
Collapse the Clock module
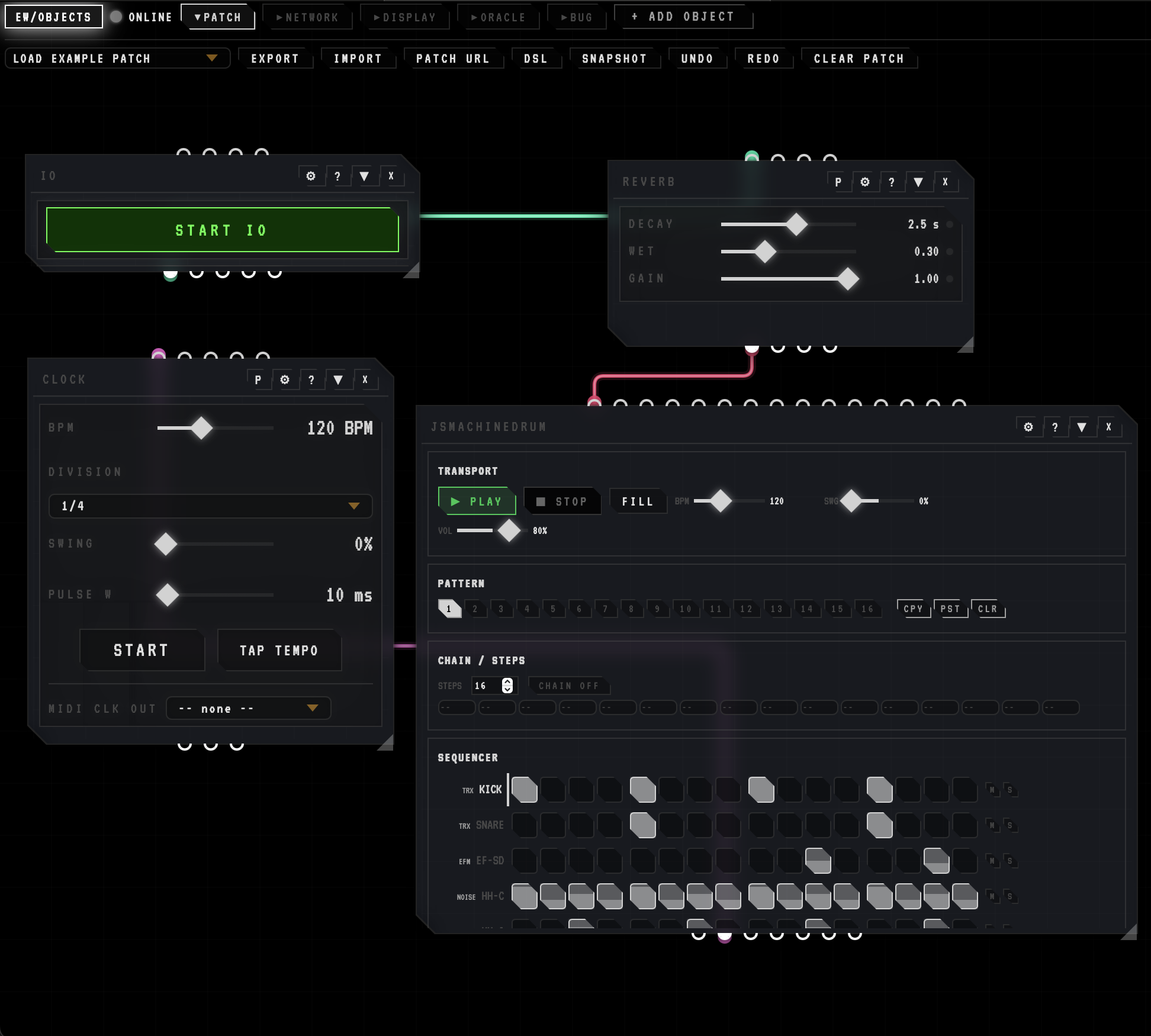pyautogui.click(x=338, y=379)
